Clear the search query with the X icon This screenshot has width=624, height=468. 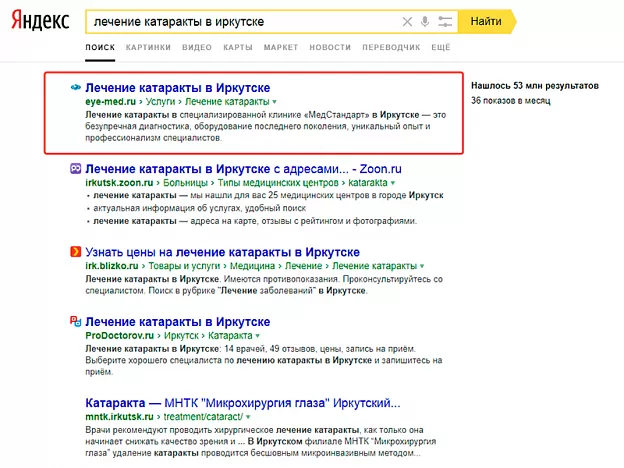tap(406, 21)
